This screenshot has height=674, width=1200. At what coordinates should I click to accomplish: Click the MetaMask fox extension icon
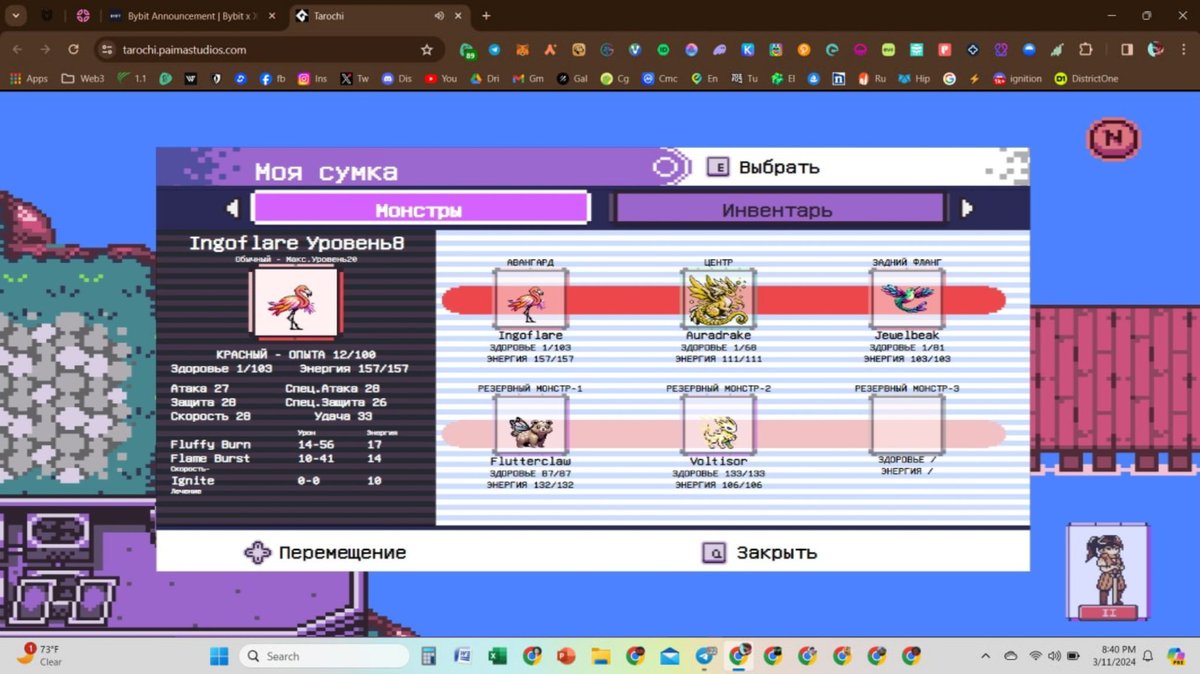click(522, 49)
